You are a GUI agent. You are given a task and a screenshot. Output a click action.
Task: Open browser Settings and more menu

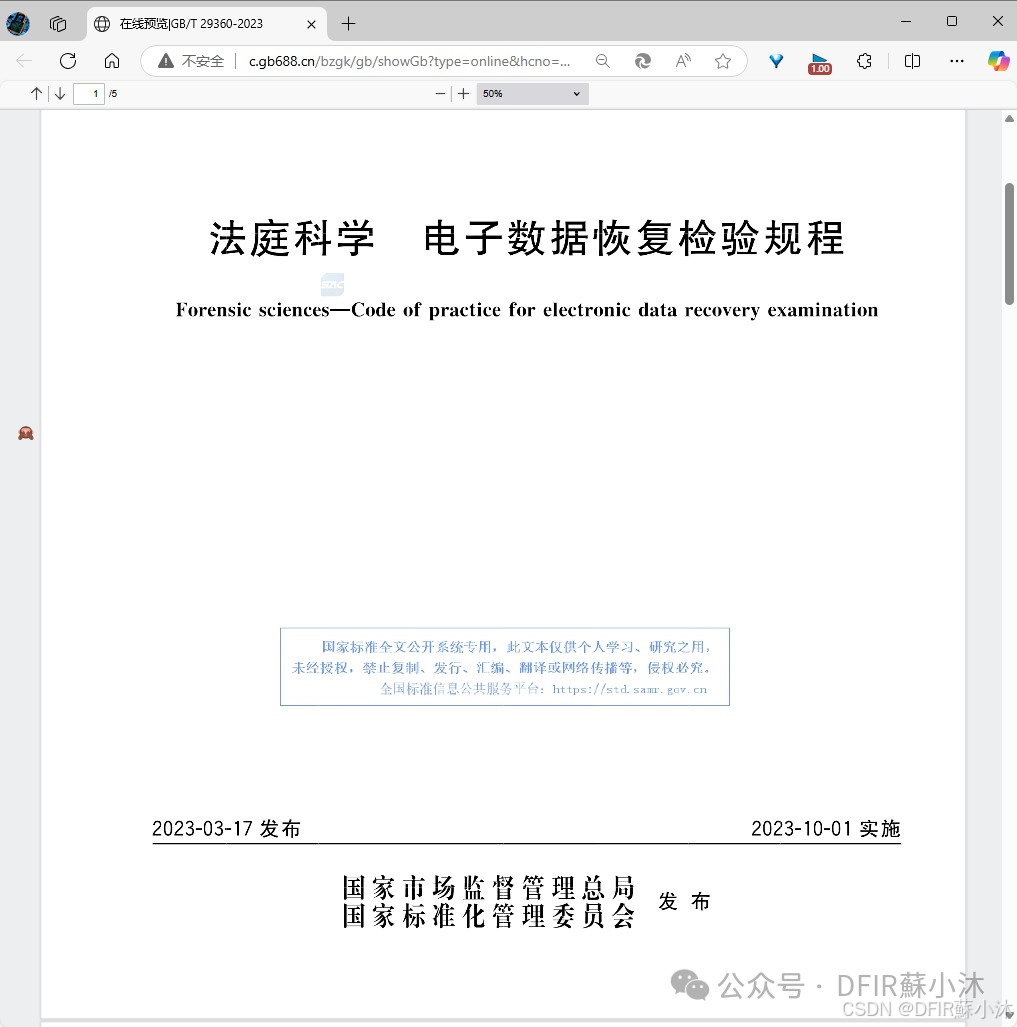[957, 61]
